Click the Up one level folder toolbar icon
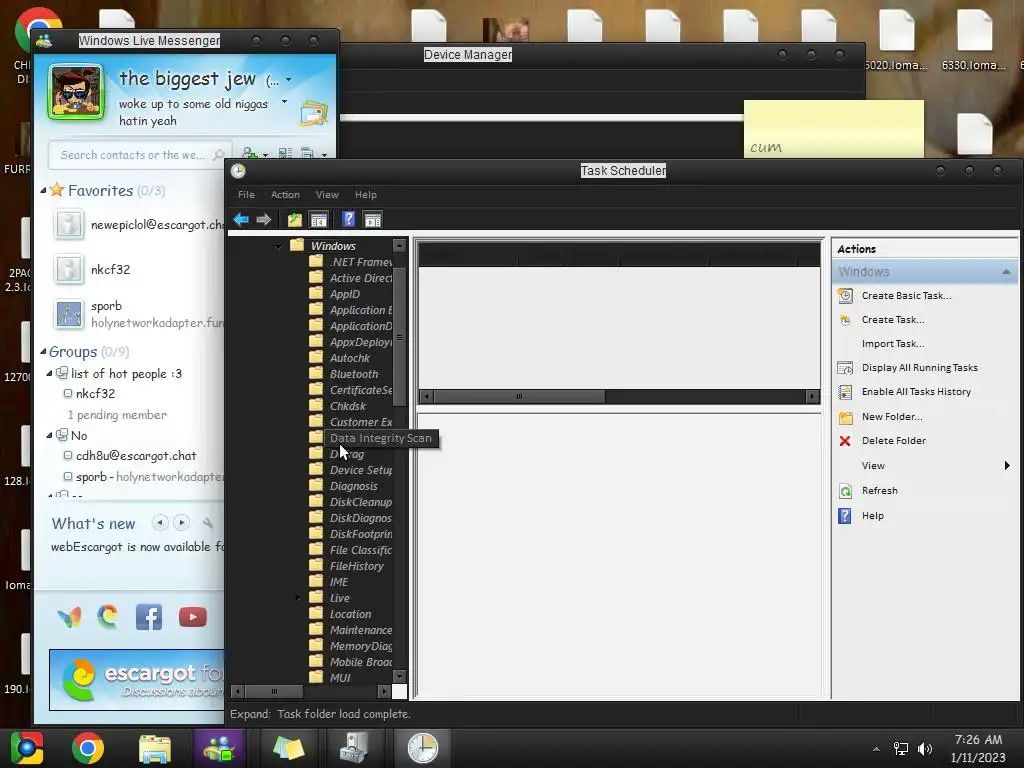Screen dimensions: 1024x768 [295, 219]
